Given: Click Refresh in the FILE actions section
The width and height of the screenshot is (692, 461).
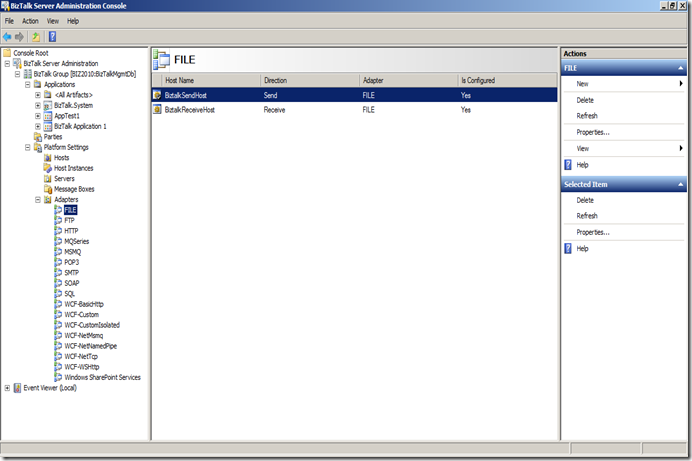Looking at the screenshot, I should tap(587, 116).
